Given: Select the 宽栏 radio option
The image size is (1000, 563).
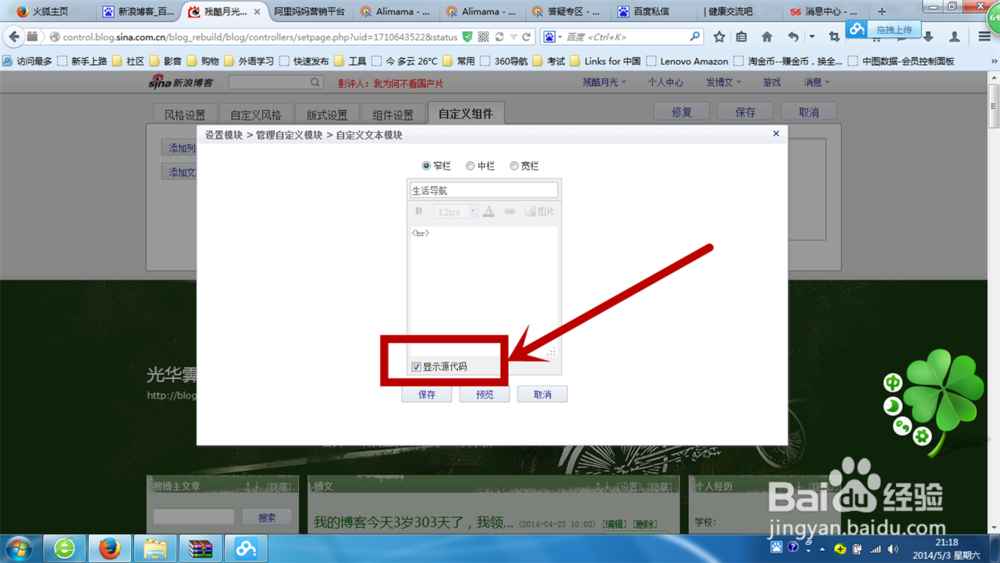Looking at the screenshot, I should 514,166.
